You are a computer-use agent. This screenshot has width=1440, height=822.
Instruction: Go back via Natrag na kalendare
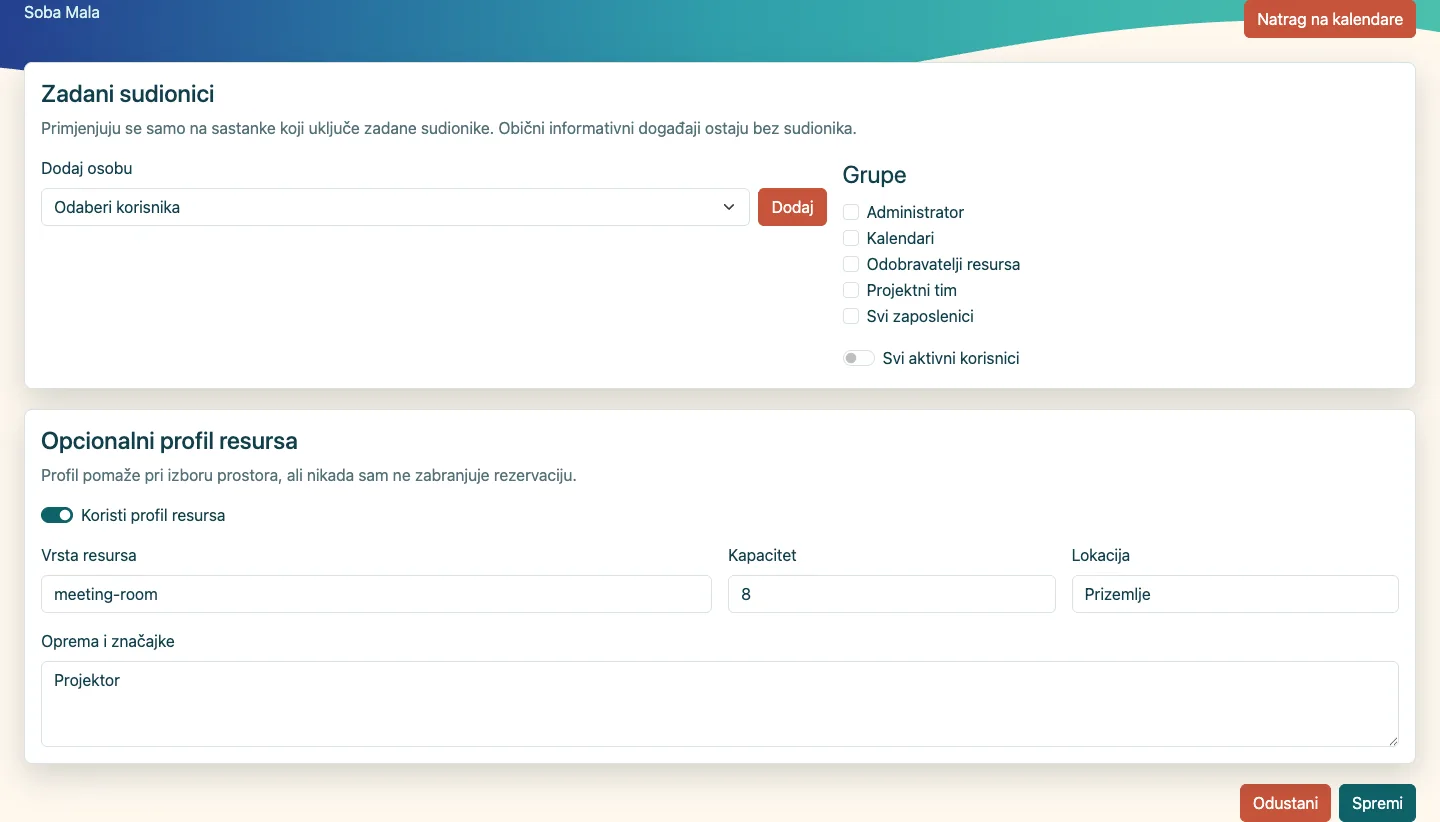click(x=1329, y=19)
